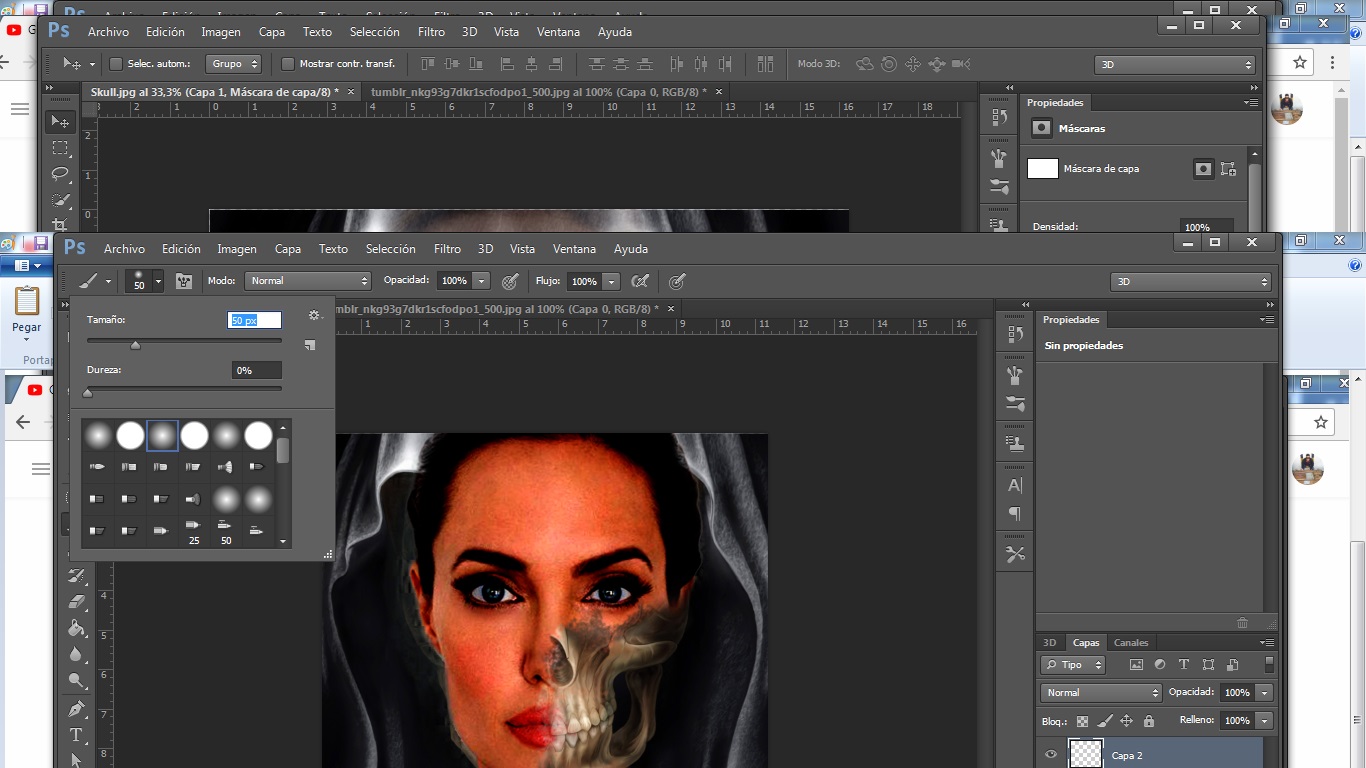The height and width of the screenshot is (768, 1366).
Task: Add vector mask in back Properties panel
Action: [x=1228, y=169]
